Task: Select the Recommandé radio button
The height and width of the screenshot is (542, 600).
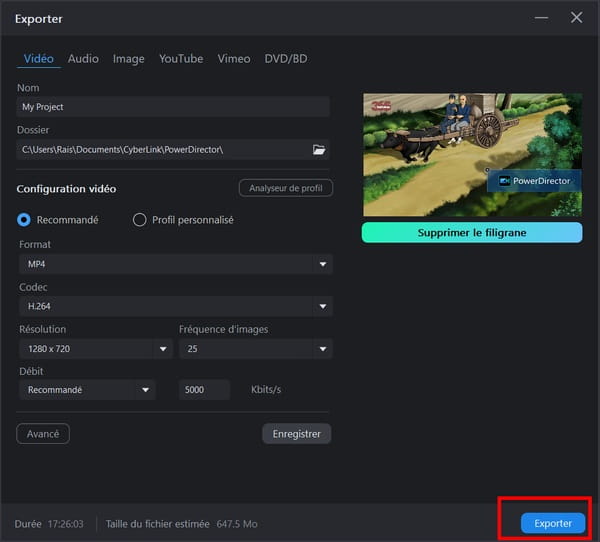Action: coord(24,220)
